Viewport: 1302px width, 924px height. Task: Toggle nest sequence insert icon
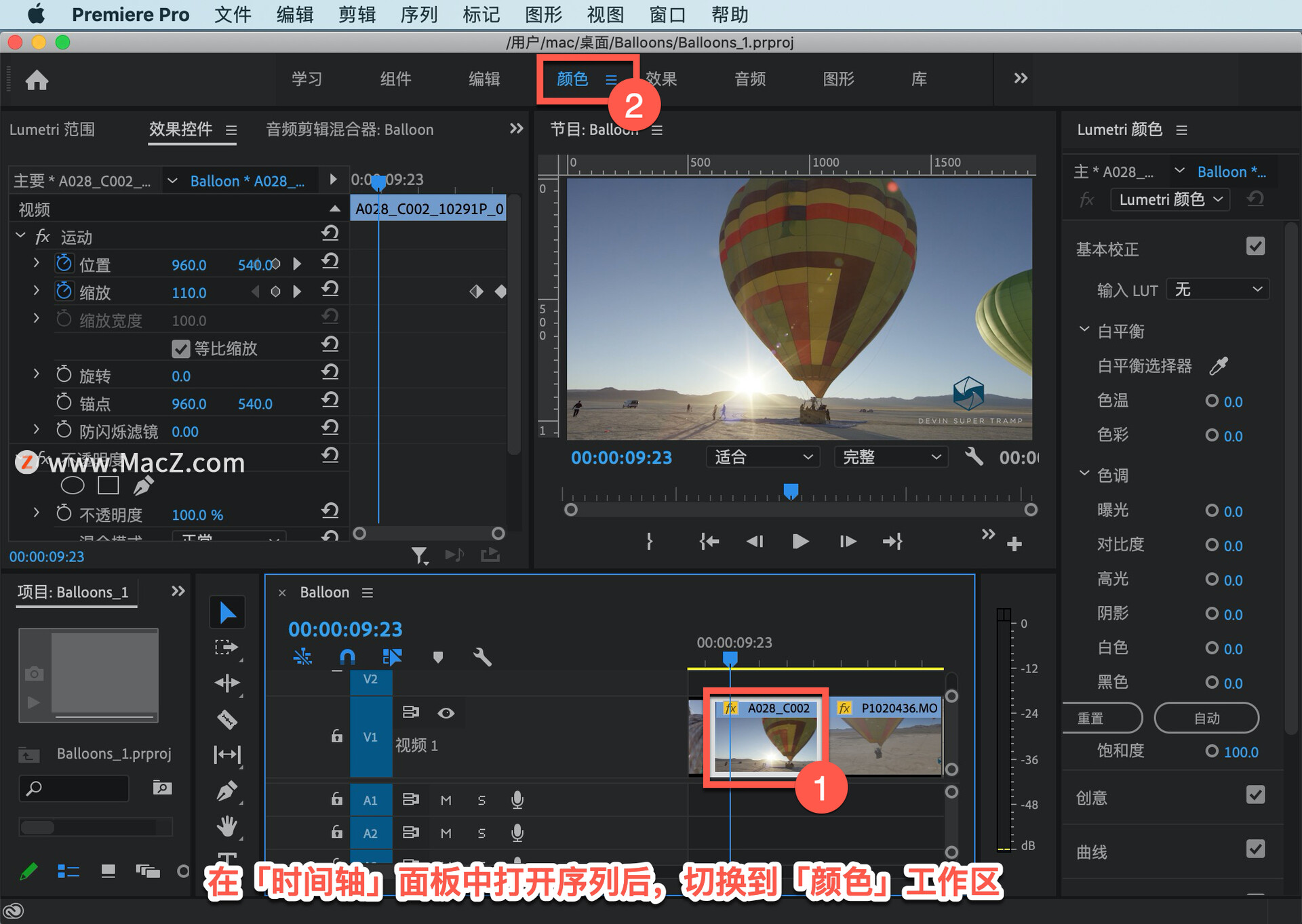302,656
